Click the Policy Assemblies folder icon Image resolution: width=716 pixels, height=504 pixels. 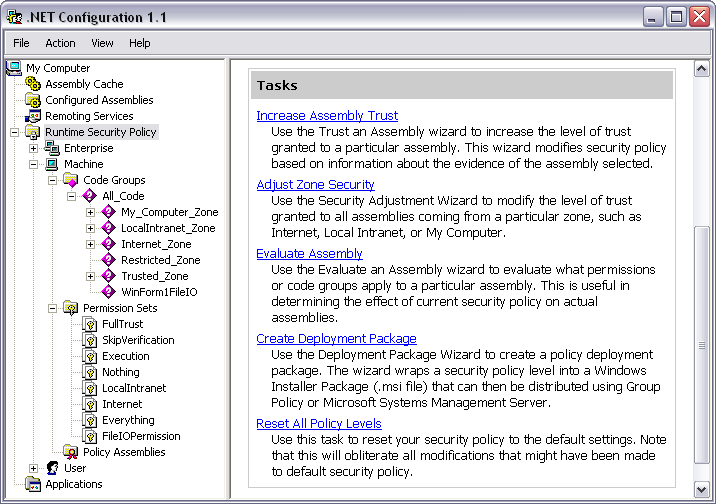[x=71, y=452]
